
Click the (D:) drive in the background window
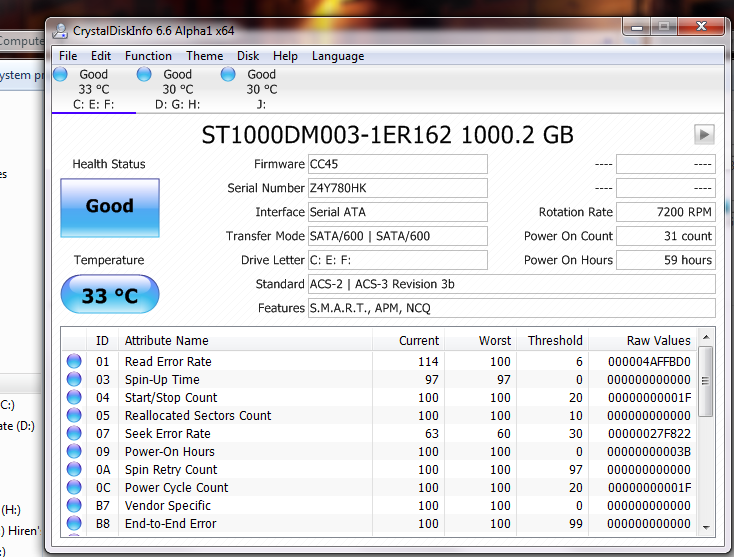[x=17, y=426]
